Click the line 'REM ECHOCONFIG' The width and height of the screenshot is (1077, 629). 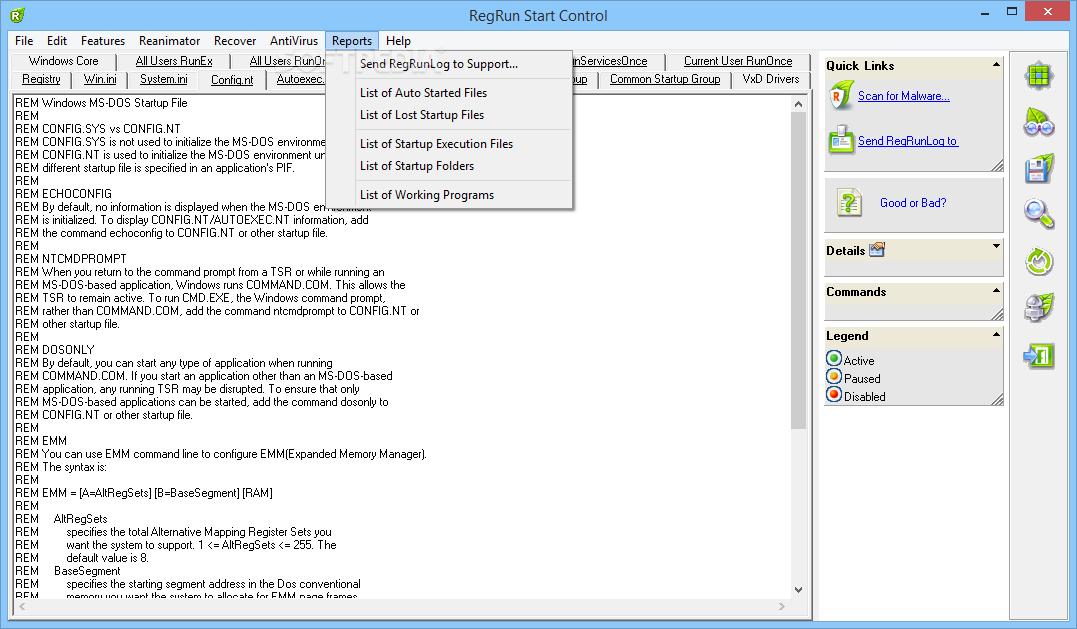pyautogui.click(x=63, y=194)
